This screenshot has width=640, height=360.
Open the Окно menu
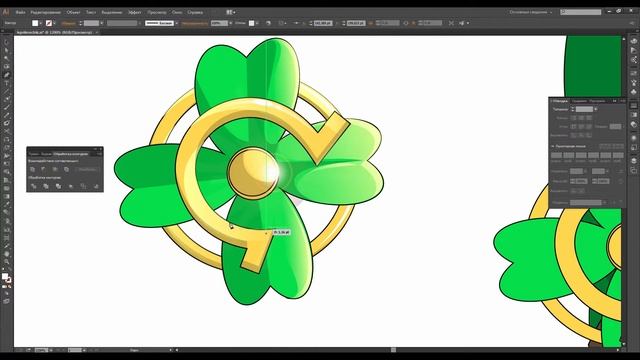(x=177, y=12)
